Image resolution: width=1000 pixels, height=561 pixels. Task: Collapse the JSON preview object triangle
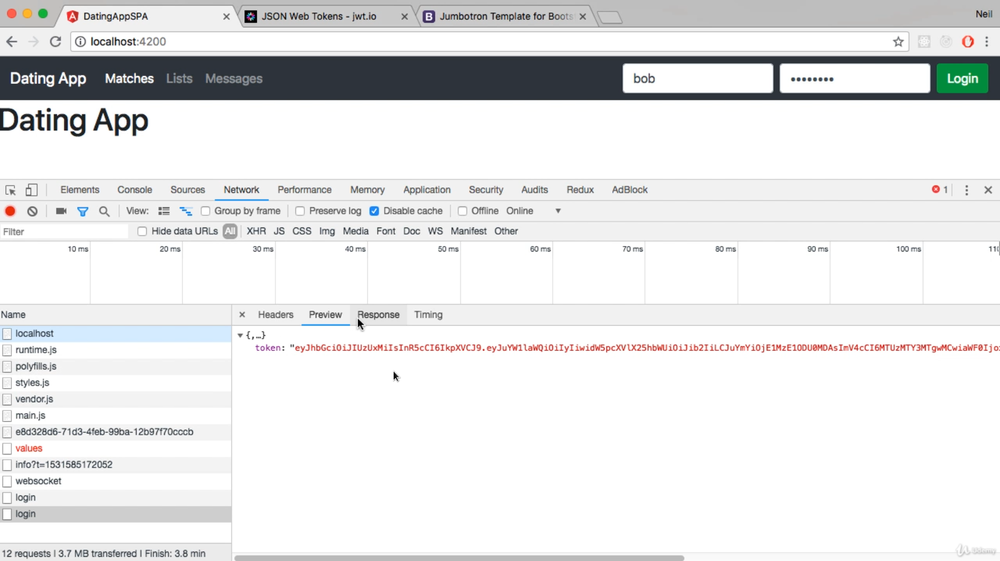pos(240,335)
